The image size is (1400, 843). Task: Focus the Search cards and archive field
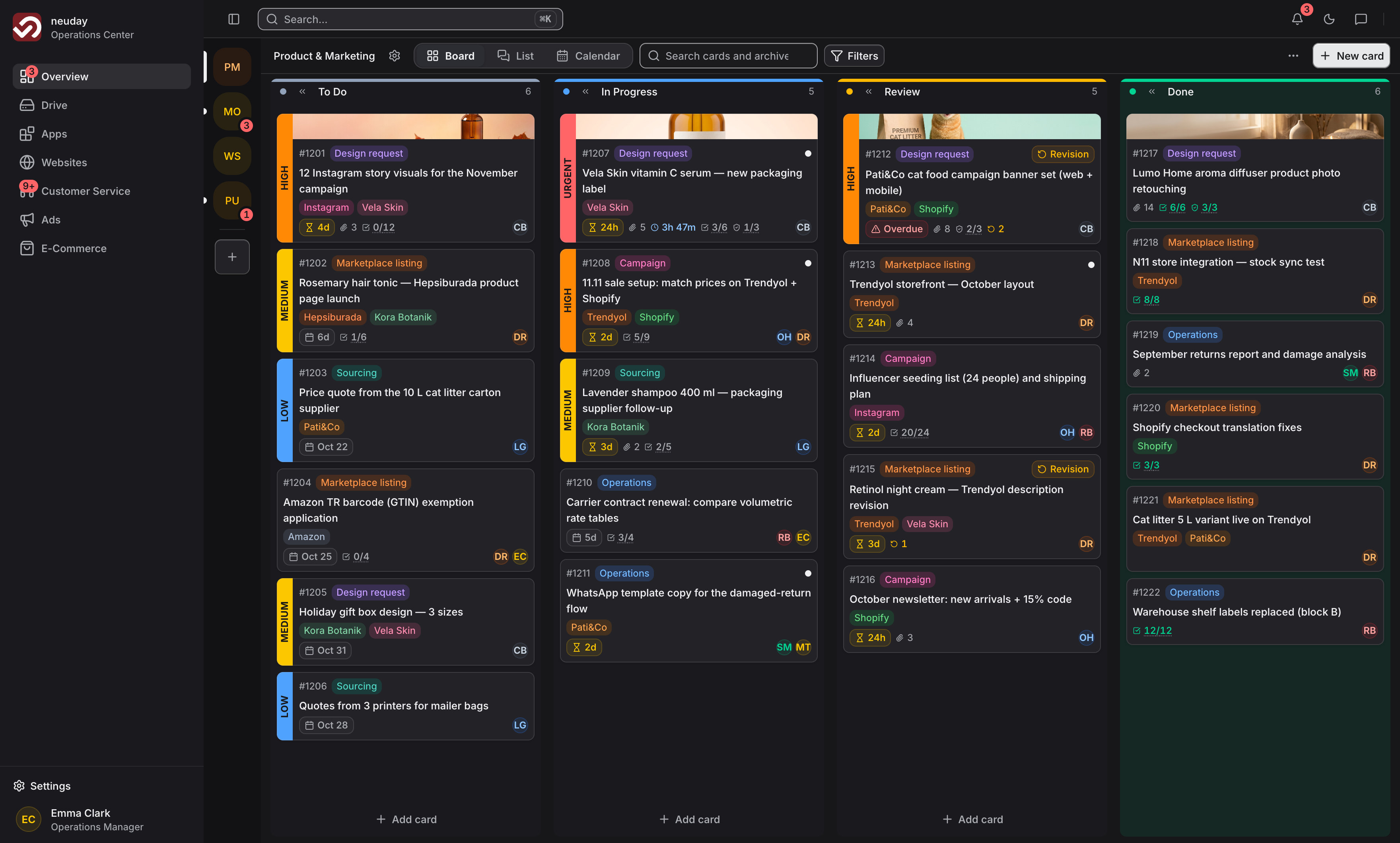tap(728, 56)
